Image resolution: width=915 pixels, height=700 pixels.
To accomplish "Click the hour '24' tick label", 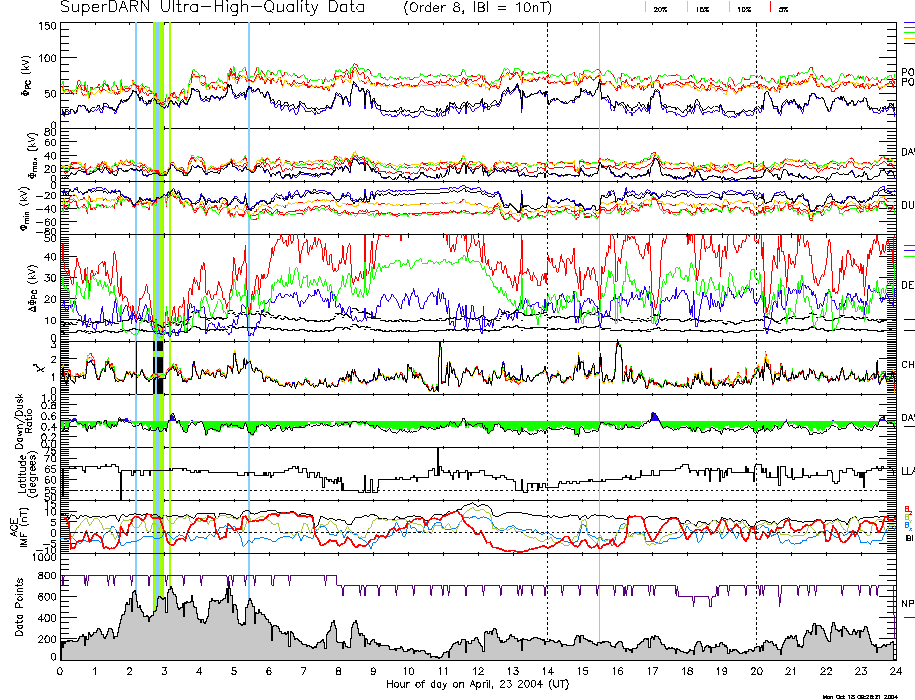I will [895, 671].
